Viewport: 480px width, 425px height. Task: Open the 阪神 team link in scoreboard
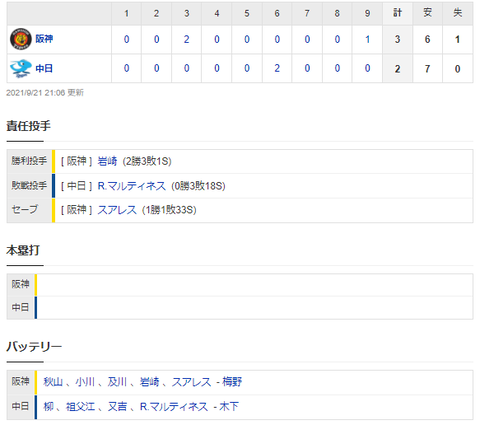click(x=44, y=39)
